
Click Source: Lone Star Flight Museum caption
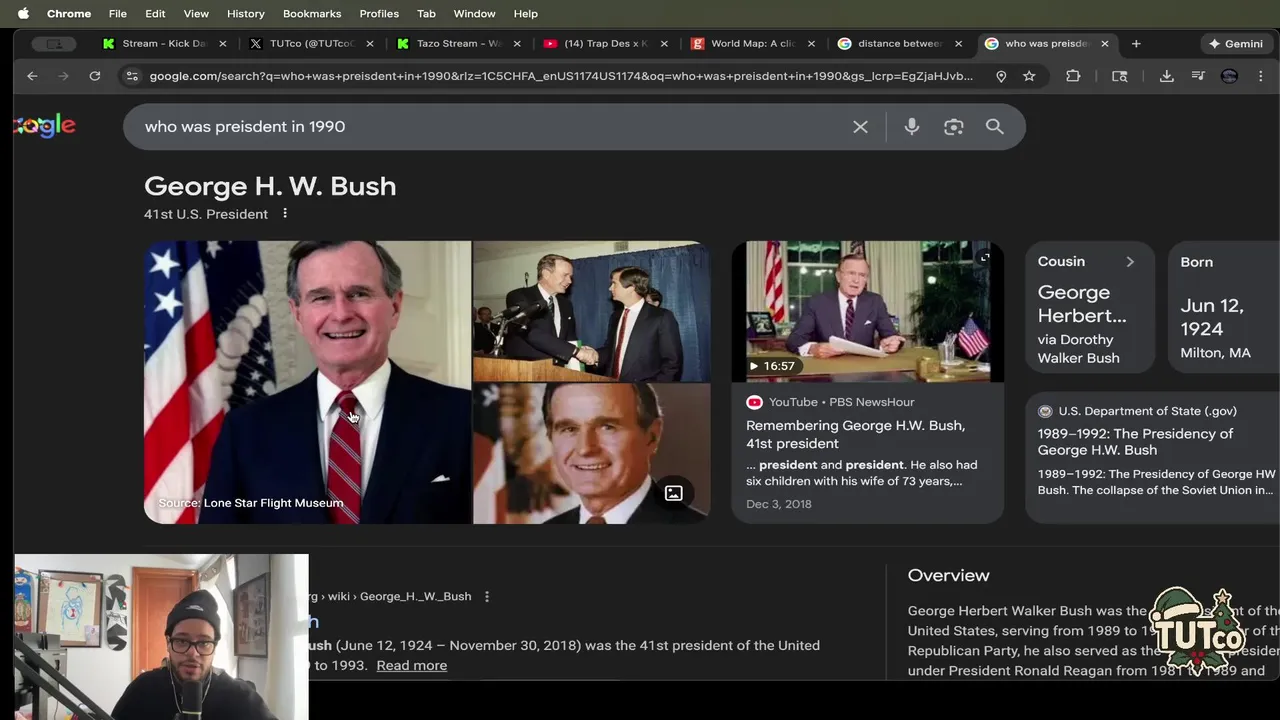(251, 503)
